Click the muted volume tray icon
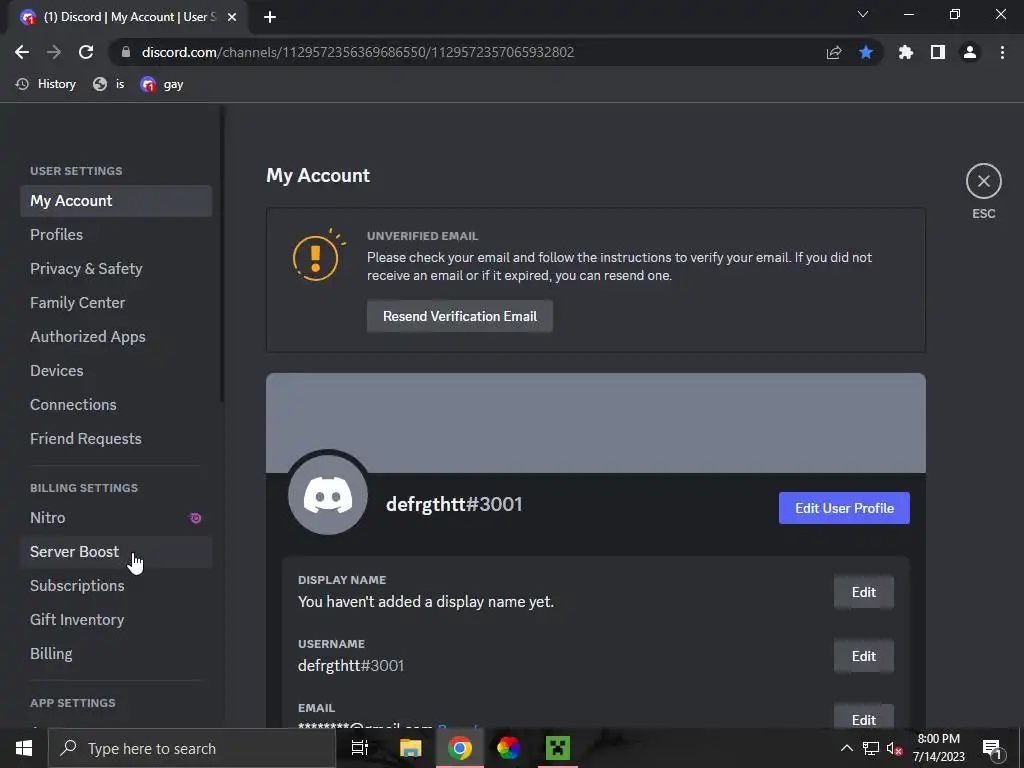Screen dimensions: 1024x768 tap(895, 748)
